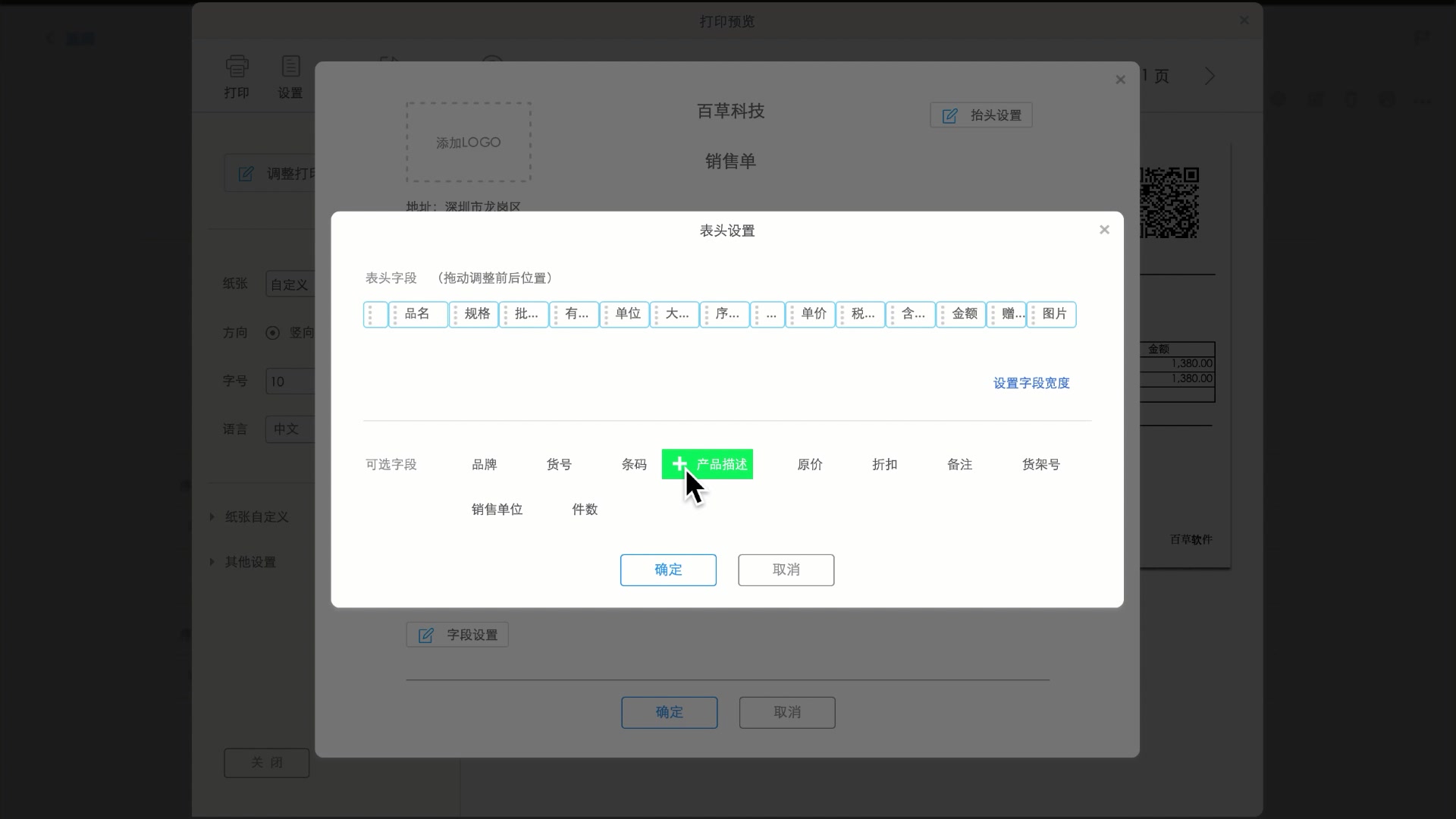1456x819 pixels.
Task: Choose optional field 件数
Action: coord(585,510)
